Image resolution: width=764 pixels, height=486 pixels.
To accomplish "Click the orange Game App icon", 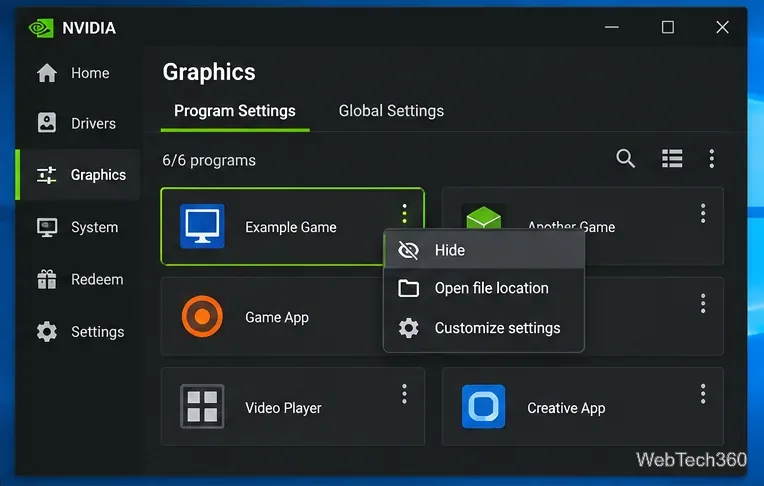I will tap(202, 316).
